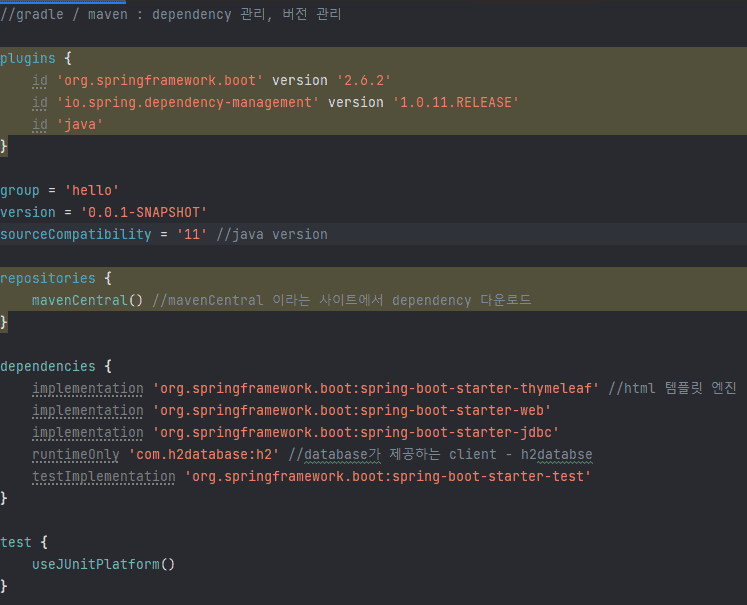Image resolution: width=747 pixels, height=605 pixels.
Task: Click the 'org.springframework.boot' plugin id string
Action: (160, 81)
